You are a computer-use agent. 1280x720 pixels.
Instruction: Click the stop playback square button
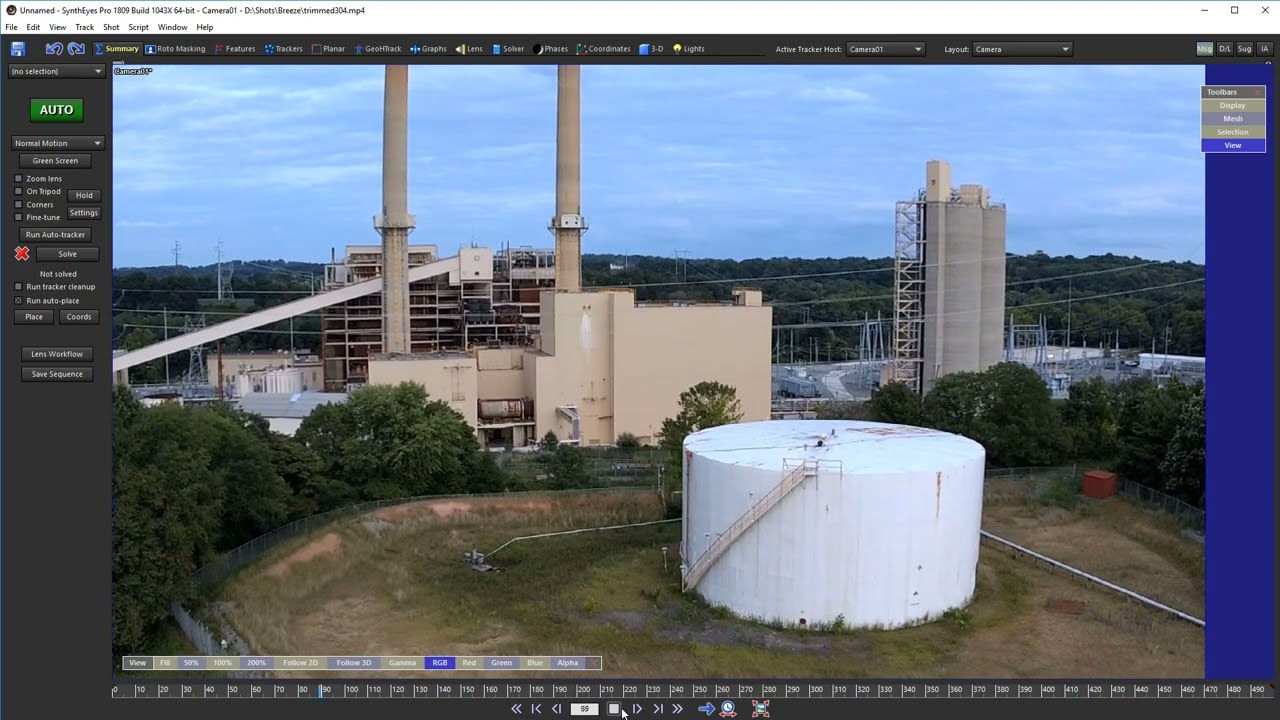point(614,709)
